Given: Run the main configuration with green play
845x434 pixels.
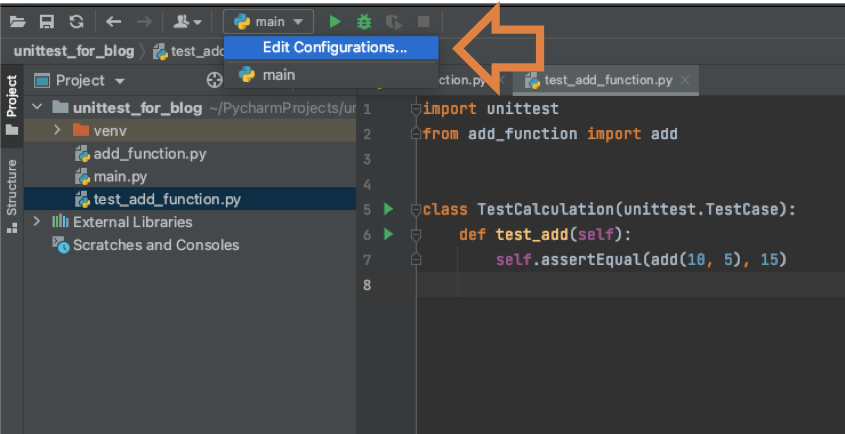Looking at the screenshot, I should tap(335, 21).
